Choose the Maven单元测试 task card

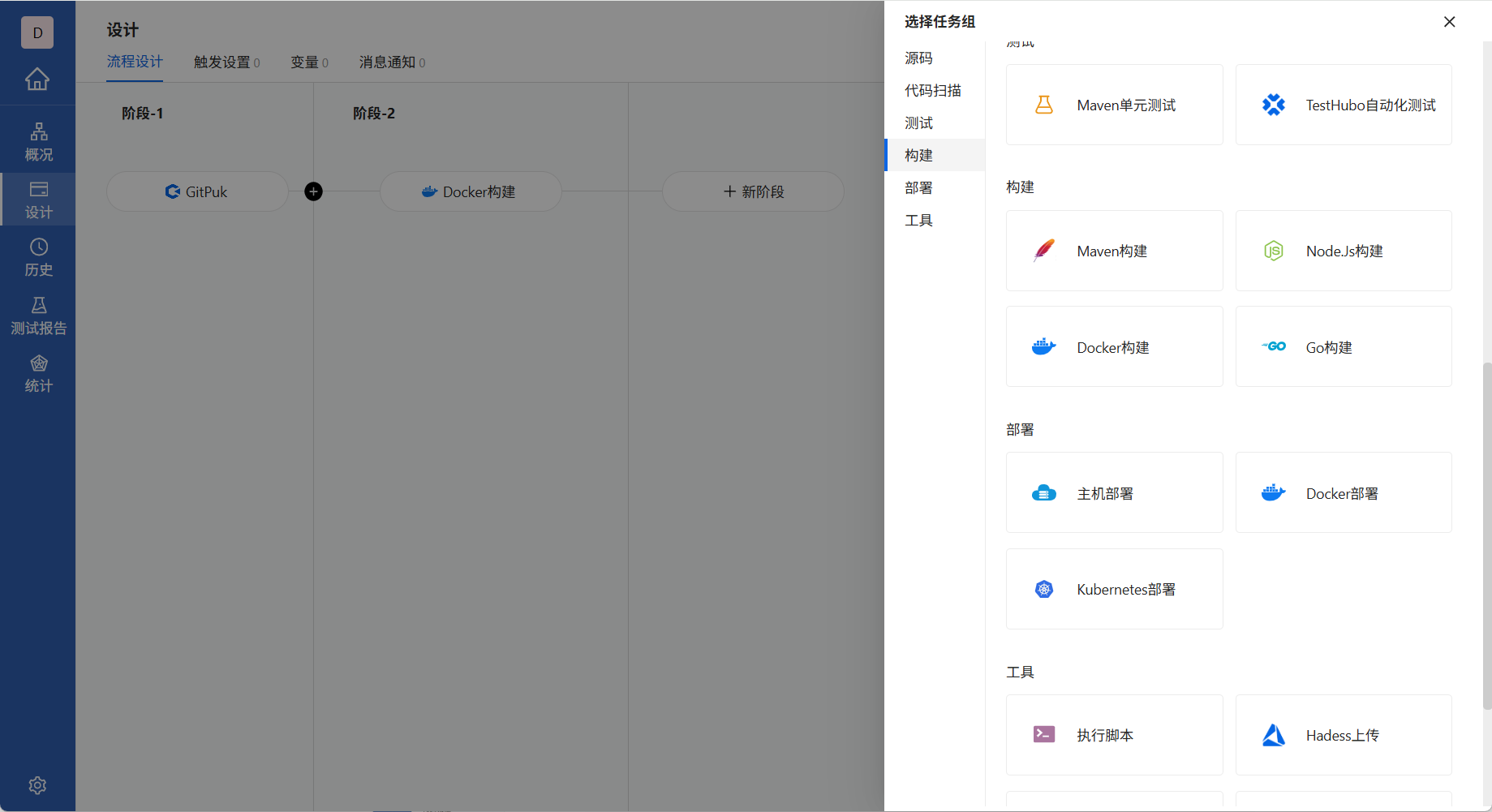pos(1115,105)
